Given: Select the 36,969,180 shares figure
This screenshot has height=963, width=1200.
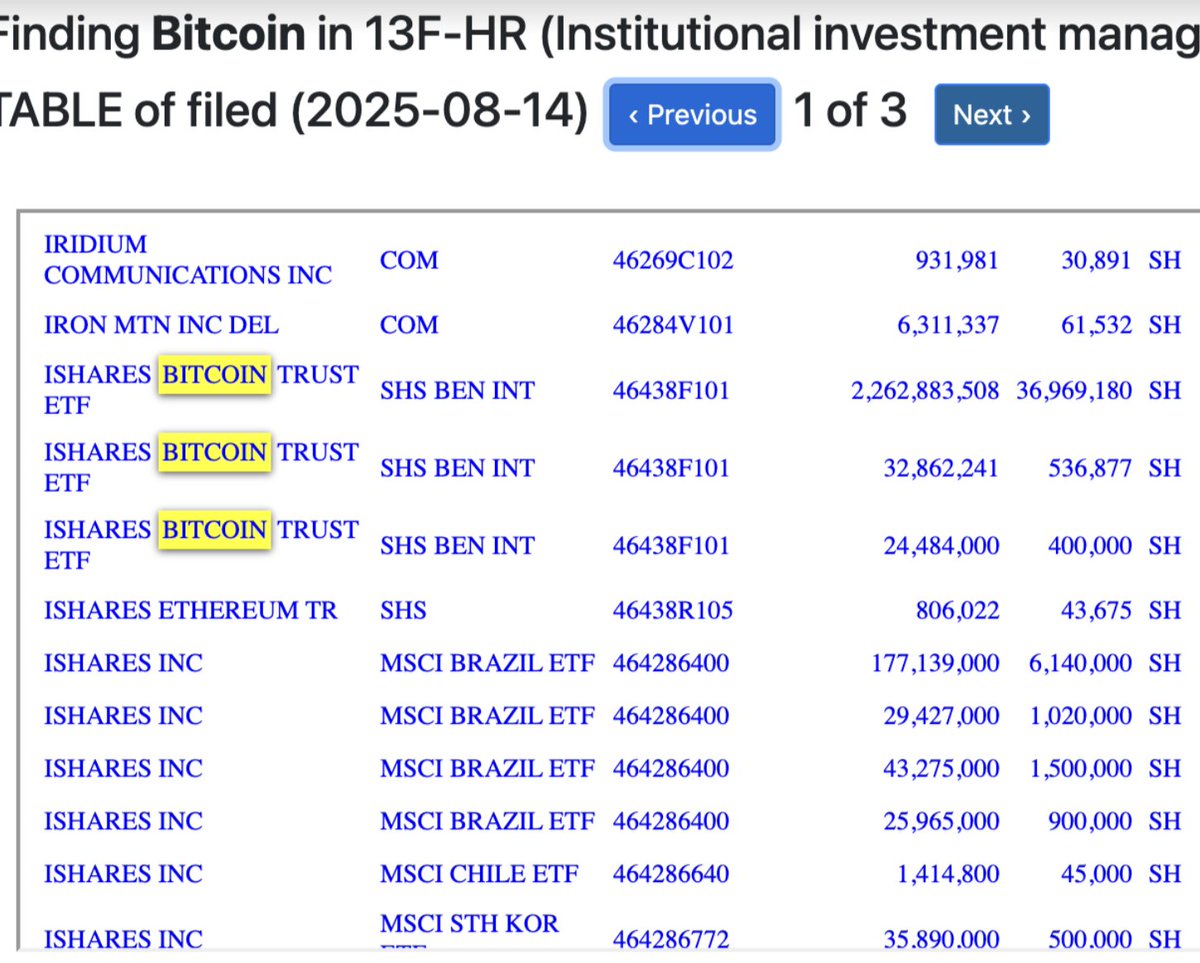Looking at the screenshot, I should pyautogui.click(x=1073, y=390).
